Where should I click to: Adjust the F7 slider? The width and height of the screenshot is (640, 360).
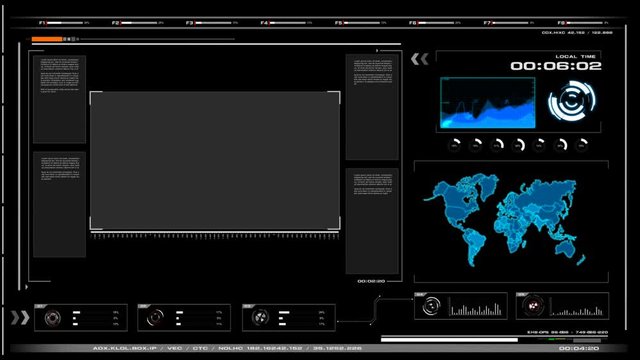pyautogui.click(x=511, y=23)
